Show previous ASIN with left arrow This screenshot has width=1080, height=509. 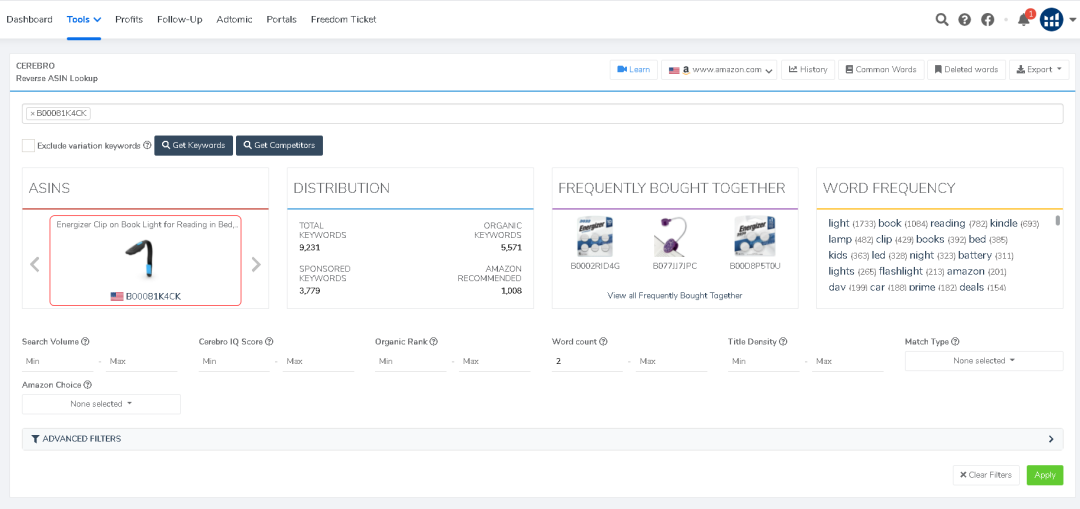point(35,264)
